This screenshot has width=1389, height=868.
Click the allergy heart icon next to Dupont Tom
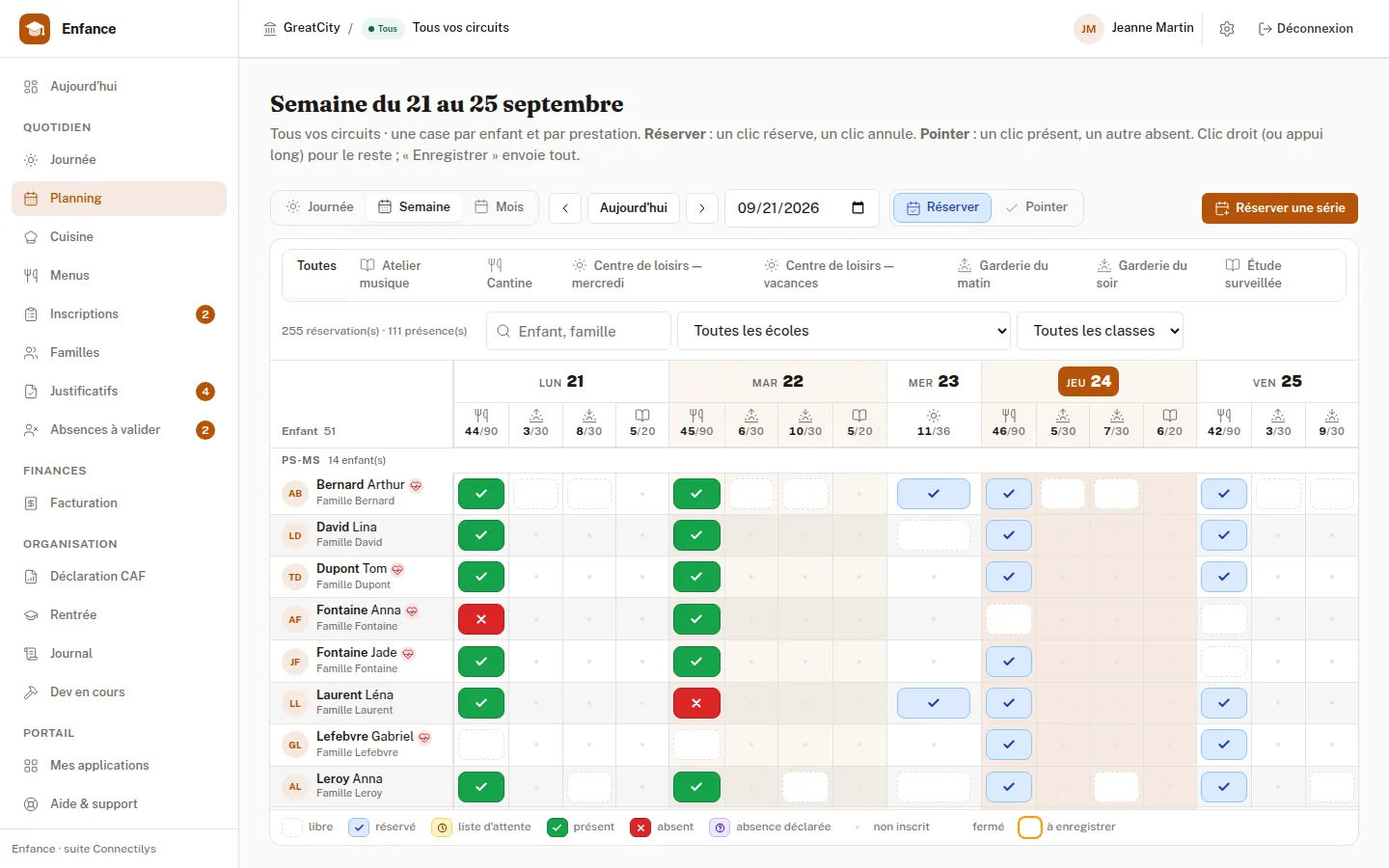tap(397, 570)
